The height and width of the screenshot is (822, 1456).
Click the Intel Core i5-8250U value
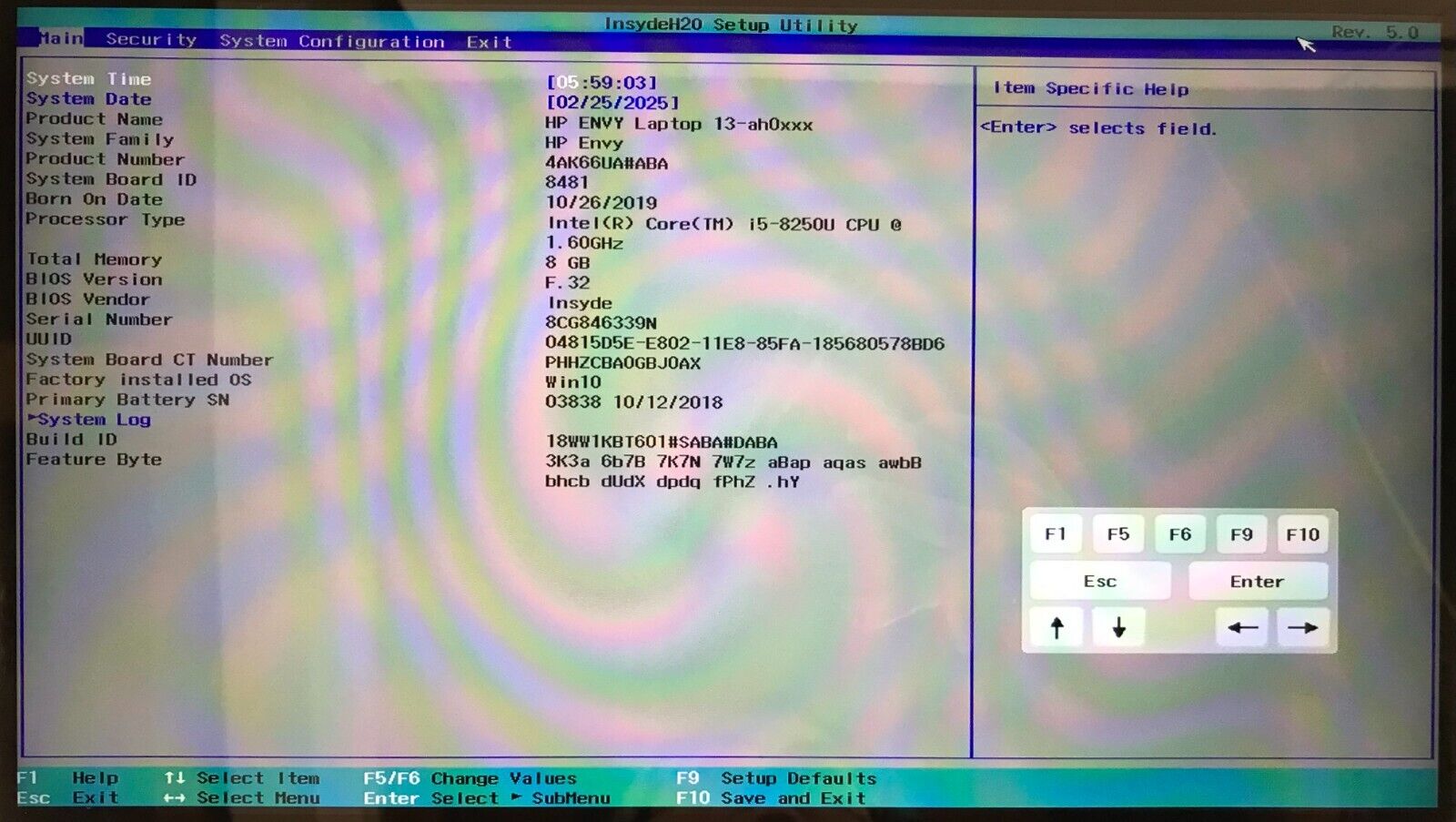pyautogui.click(x=723, y=233)
